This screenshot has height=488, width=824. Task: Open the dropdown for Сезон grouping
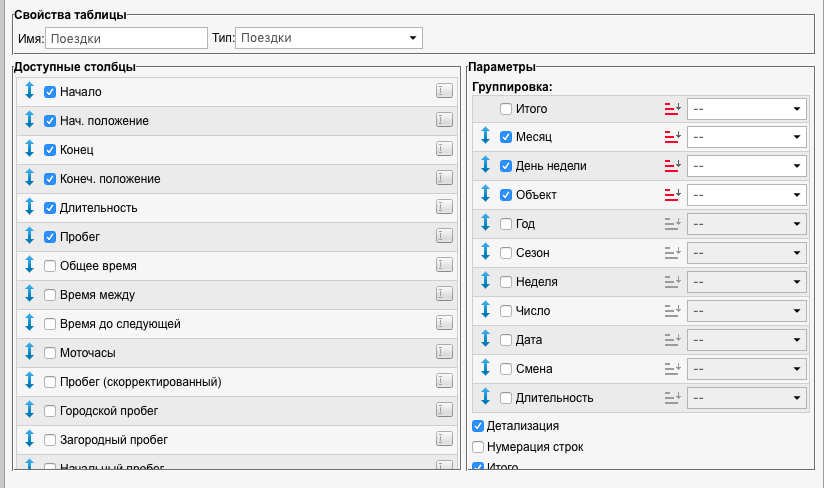(746, 253)
